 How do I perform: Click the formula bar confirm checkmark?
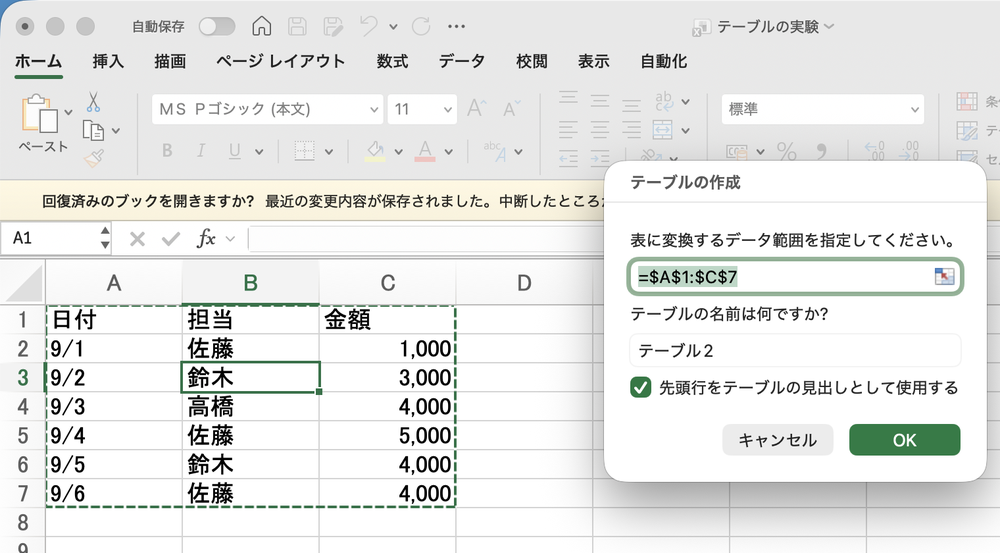(171, 239)
